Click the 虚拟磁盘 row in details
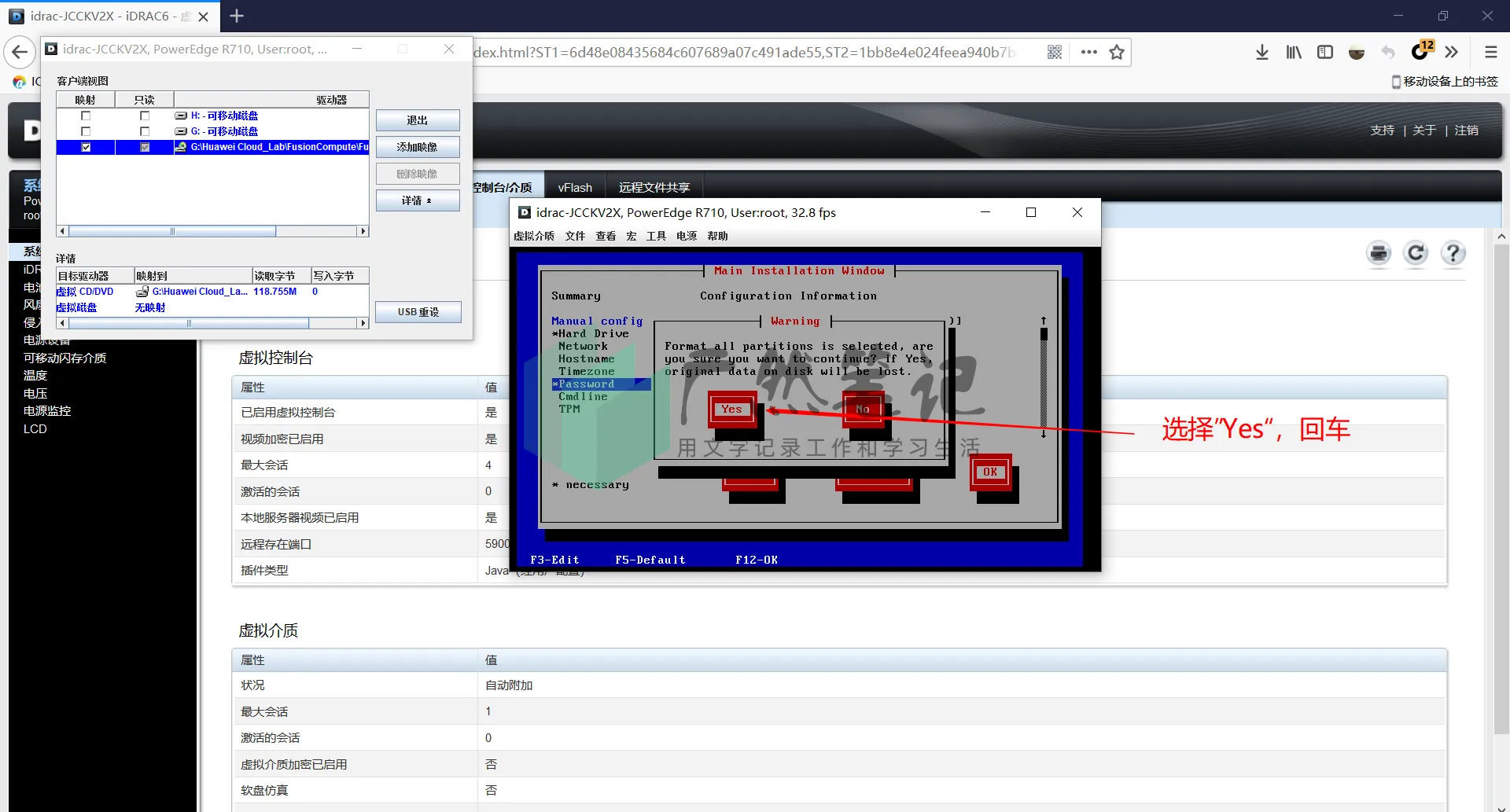 [212, 307]
